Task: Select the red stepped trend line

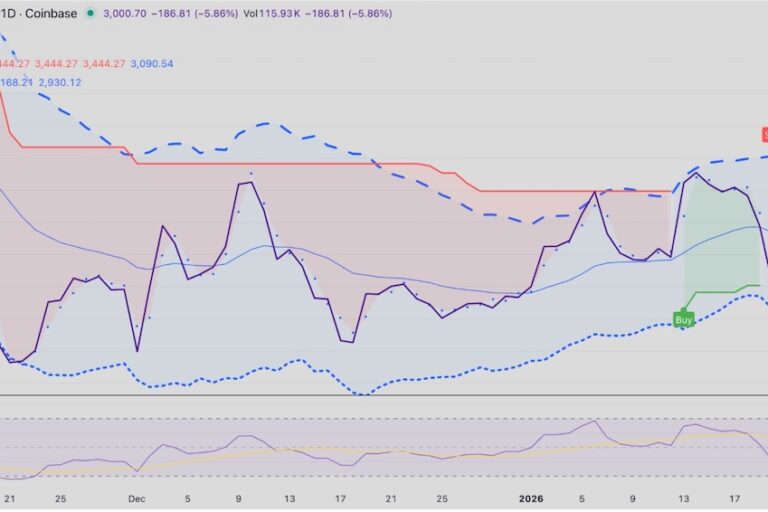Action: click(300, 163)
